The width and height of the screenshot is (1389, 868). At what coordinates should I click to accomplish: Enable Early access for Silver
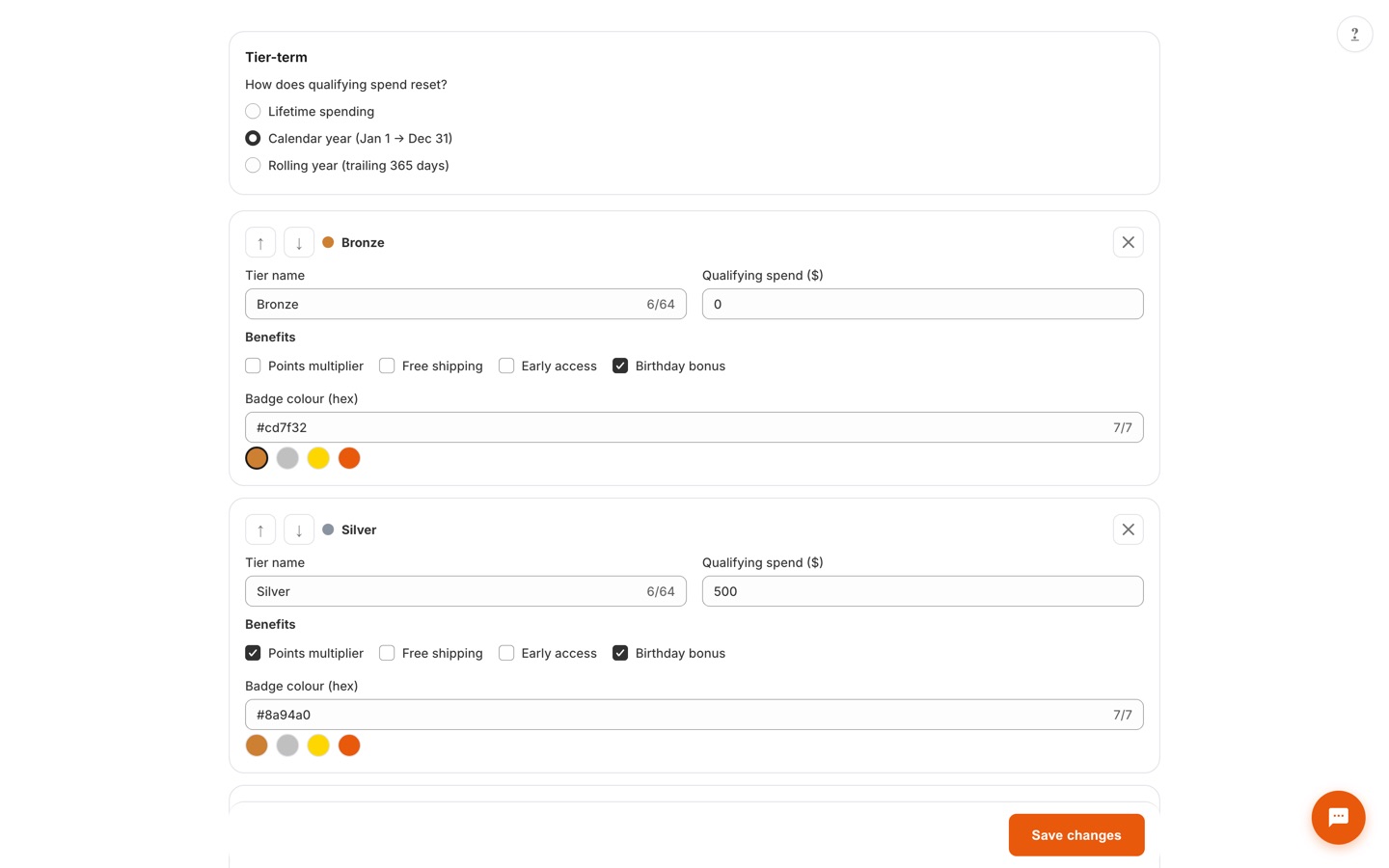pyautogui.click(x=506, y=653)
